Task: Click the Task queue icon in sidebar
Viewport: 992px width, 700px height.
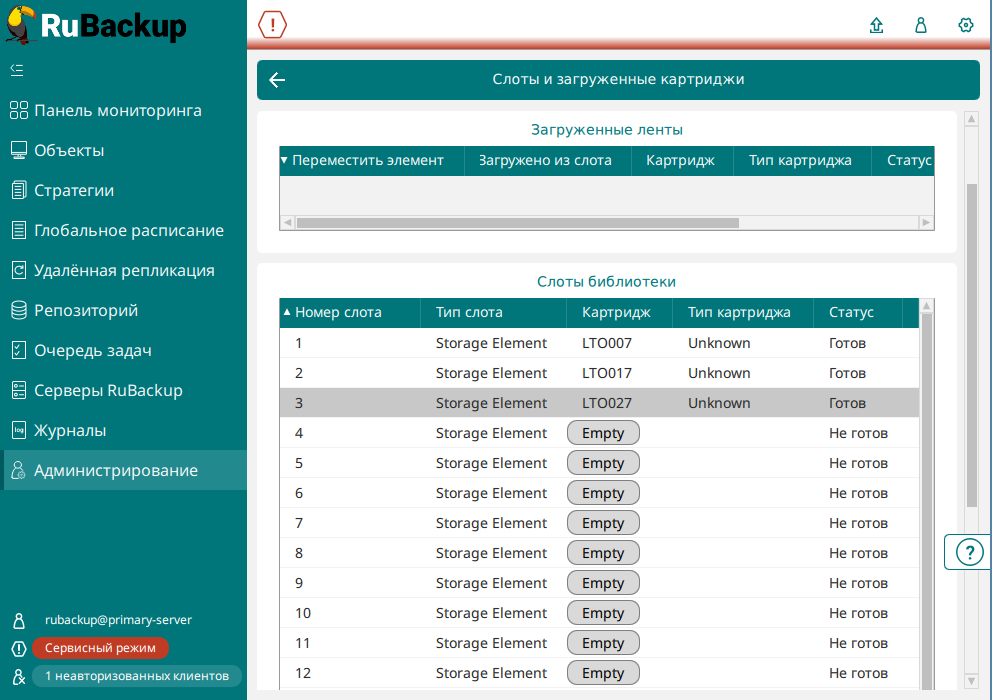Action: click(18, 350)
